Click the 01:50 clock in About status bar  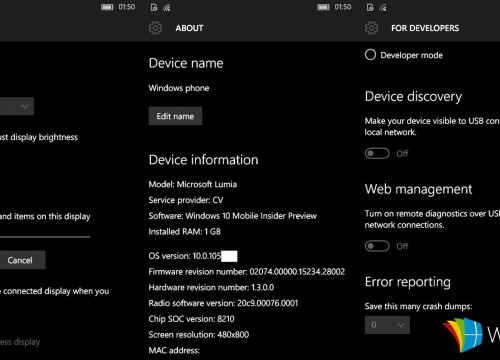[x=343, y=7]
